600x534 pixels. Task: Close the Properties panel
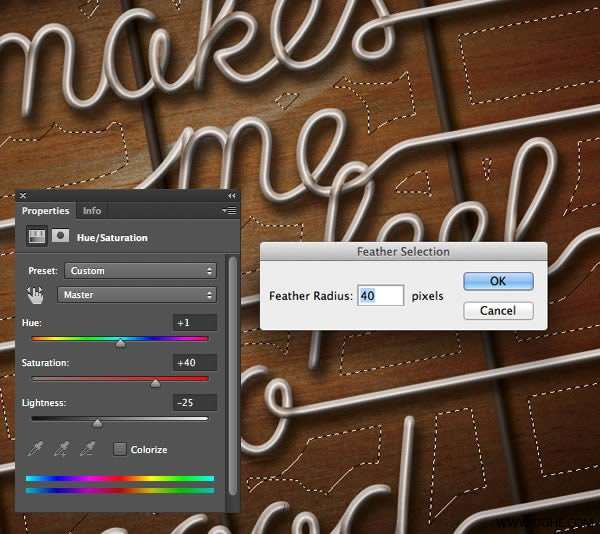pos(23,195)
